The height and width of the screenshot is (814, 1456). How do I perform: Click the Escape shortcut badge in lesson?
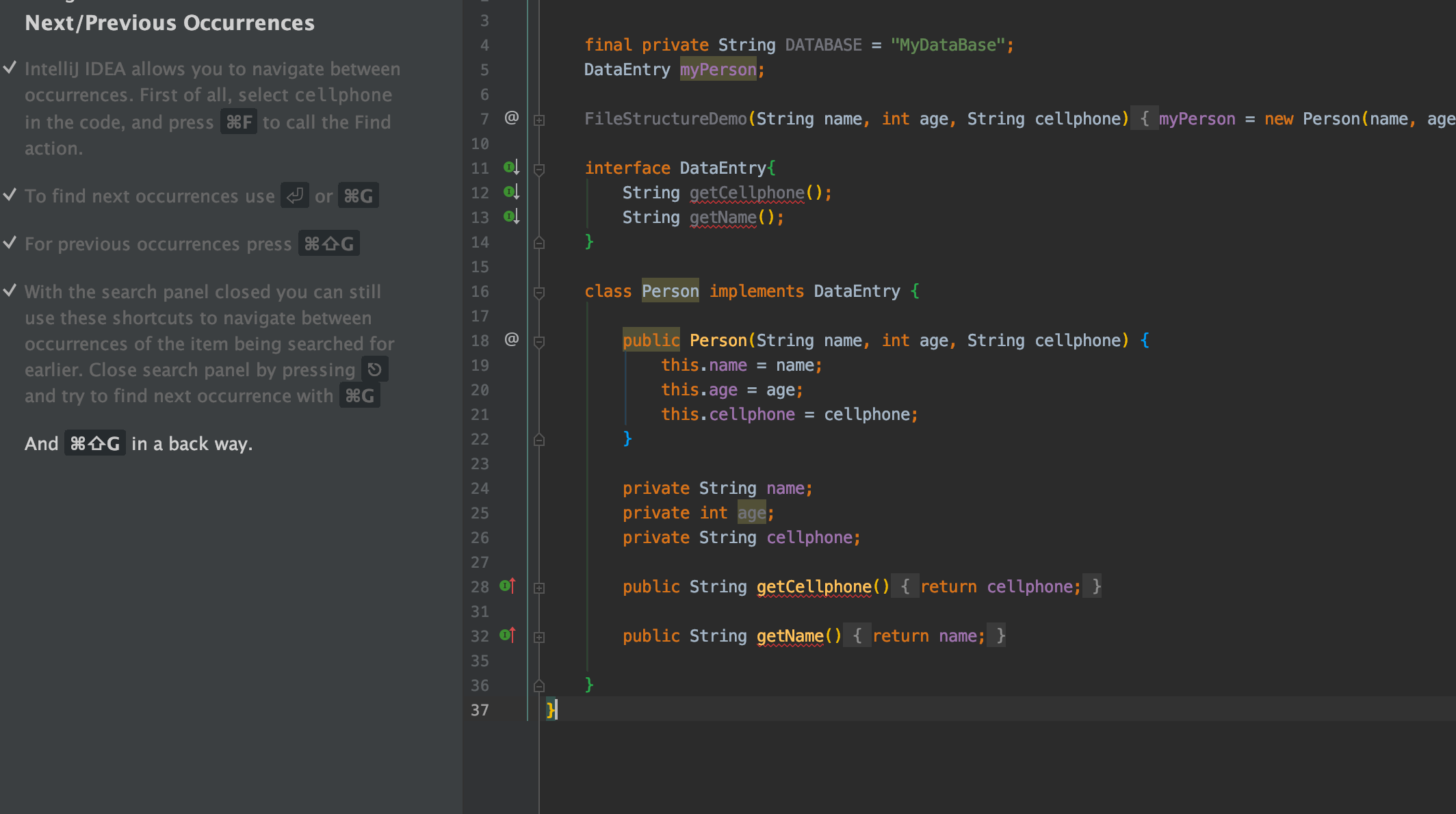click(x=374, y=369)
